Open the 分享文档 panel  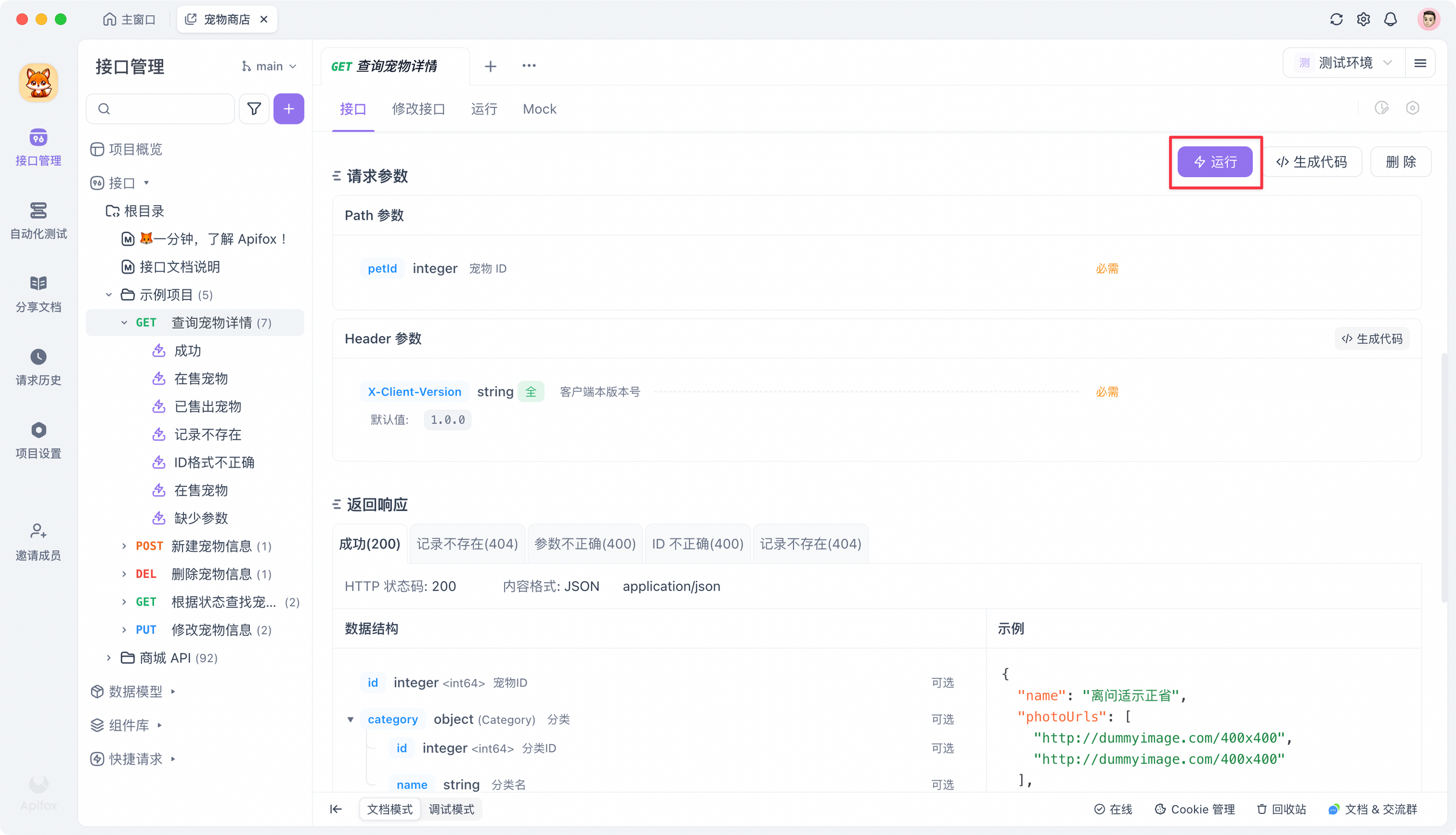pos(38,293)
